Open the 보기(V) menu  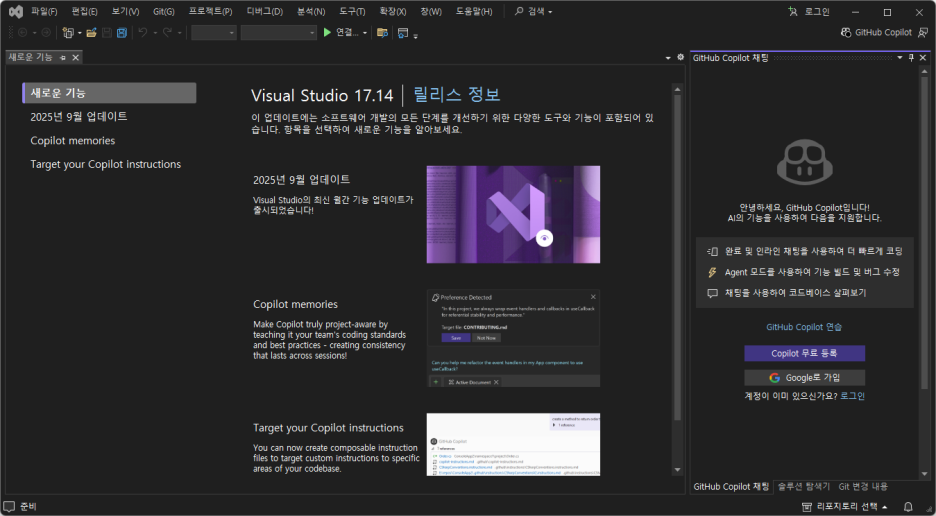pos(125,11)
